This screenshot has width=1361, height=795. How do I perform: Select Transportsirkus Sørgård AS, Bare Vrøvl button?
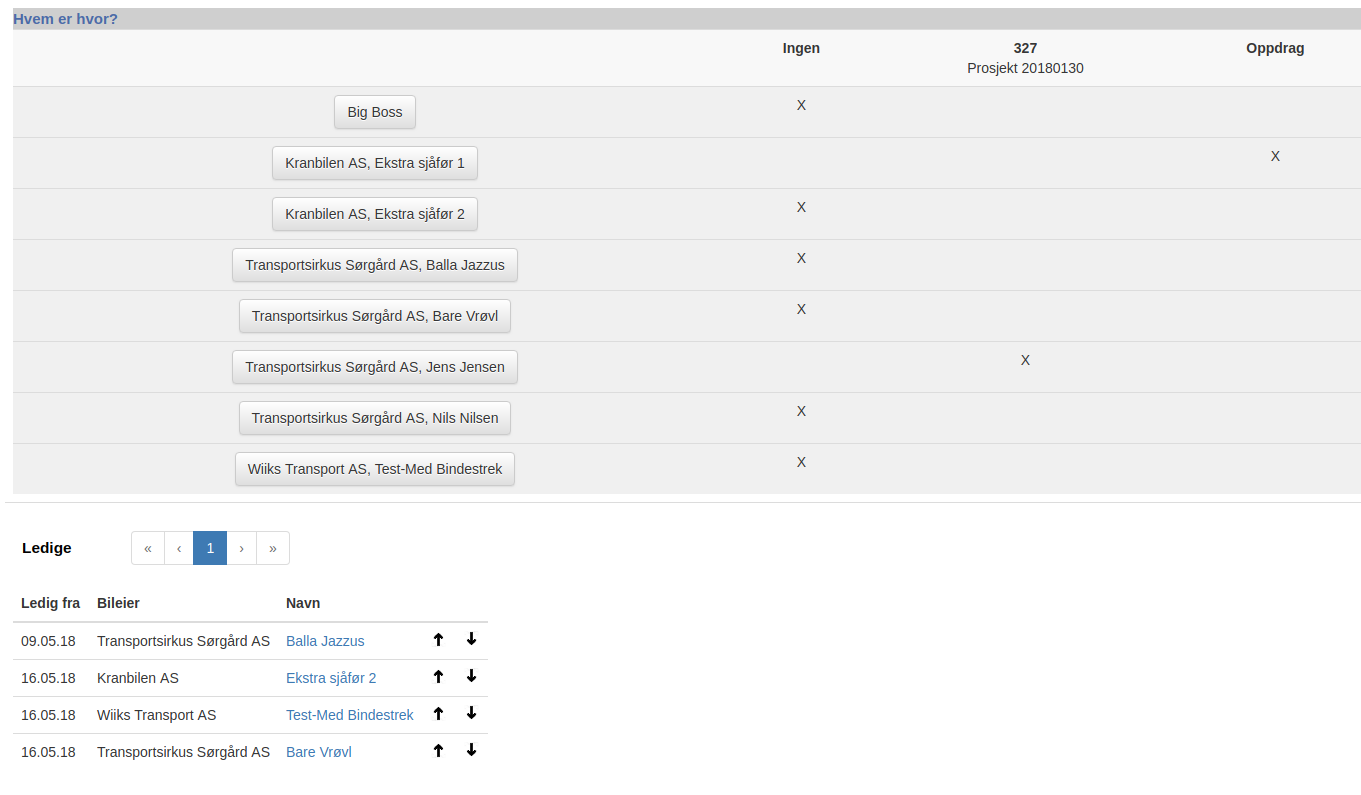[375, 316]
